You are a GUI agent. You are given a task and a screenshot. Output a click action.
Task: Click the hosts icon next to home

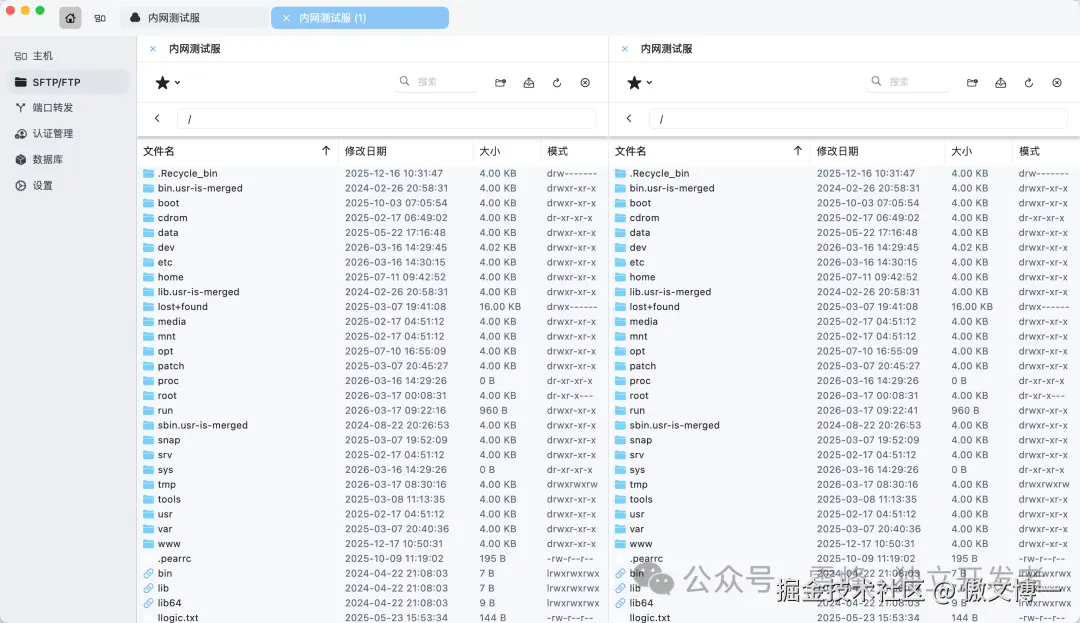coord(100,18)
